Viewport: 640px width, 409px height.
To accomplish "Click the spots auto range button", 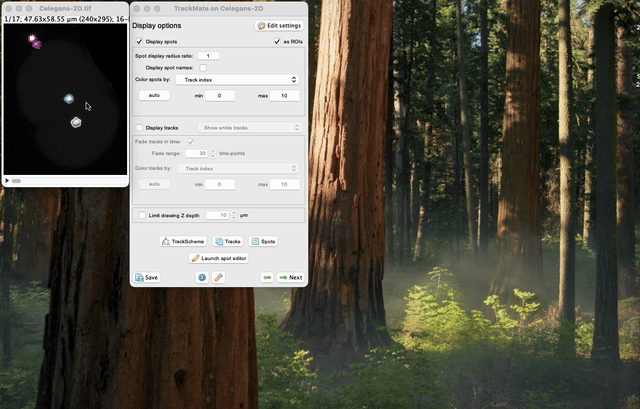I will (154, 95).
